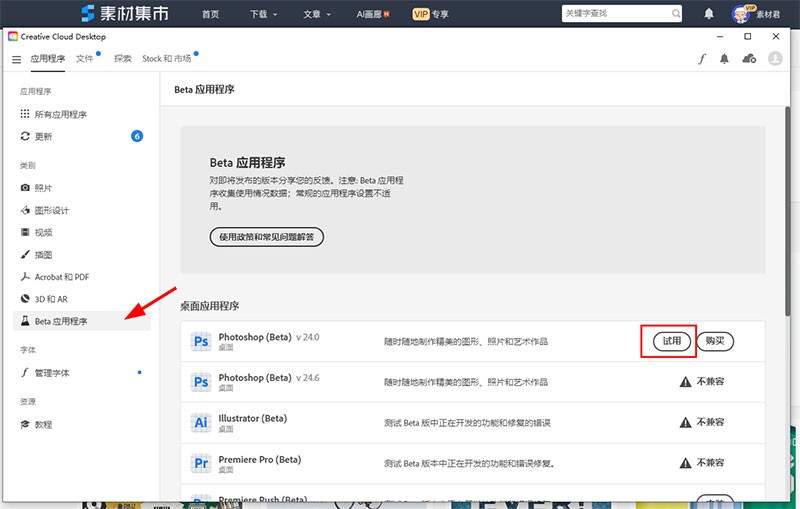Click the flask icon beside Beta 应用程序
The height and width of the screenshot is (509, 800).
(x=25, y=320)
